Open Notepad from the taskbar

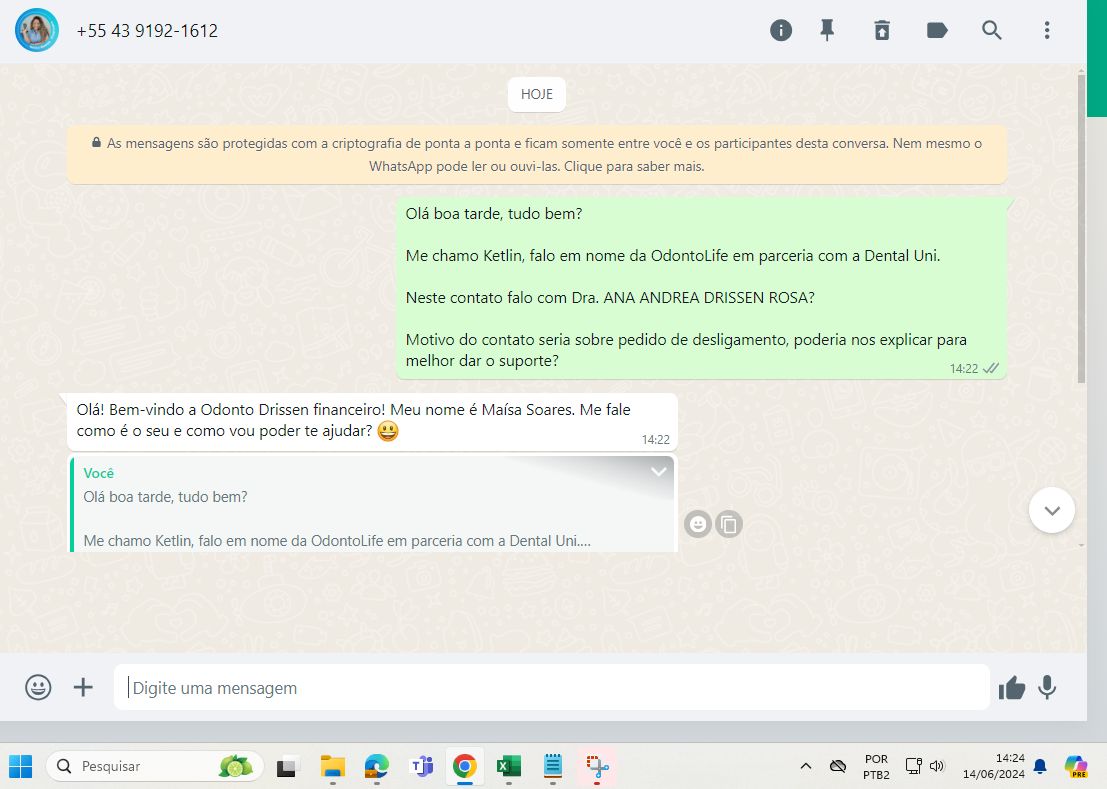coord(553,766)
